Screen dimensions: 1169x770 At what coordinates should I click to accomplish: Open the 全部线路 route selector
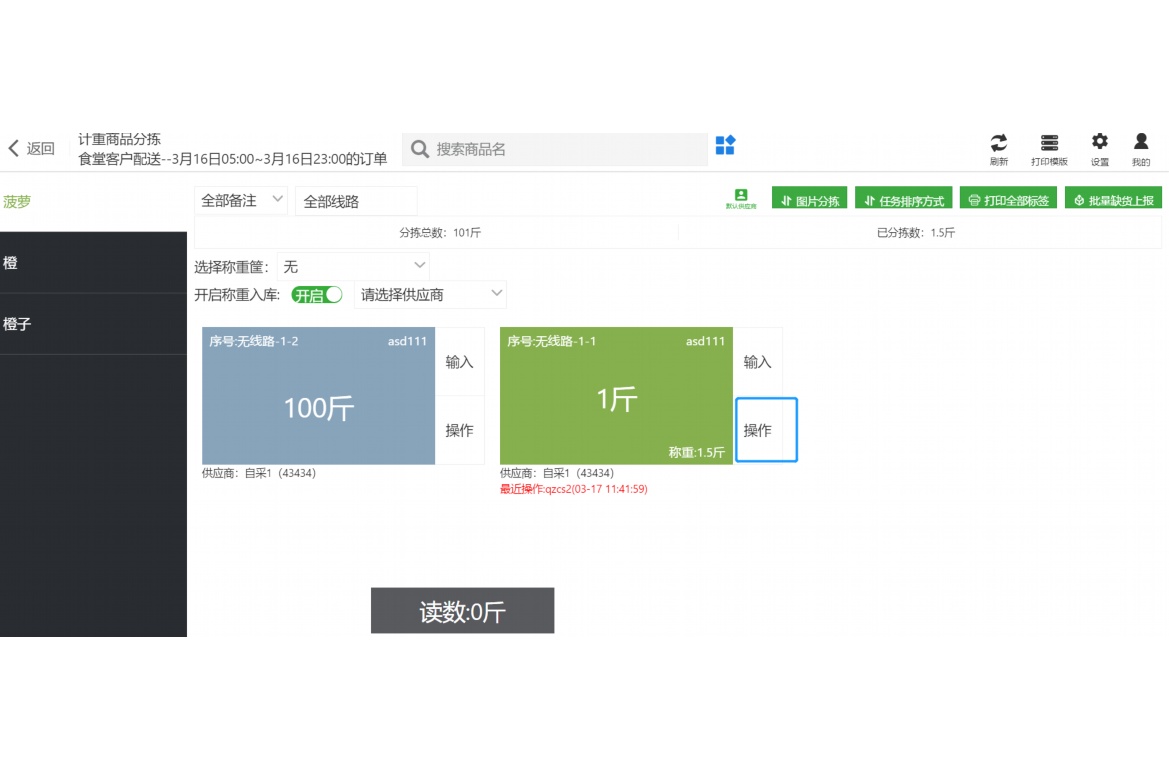coord(356,201)
